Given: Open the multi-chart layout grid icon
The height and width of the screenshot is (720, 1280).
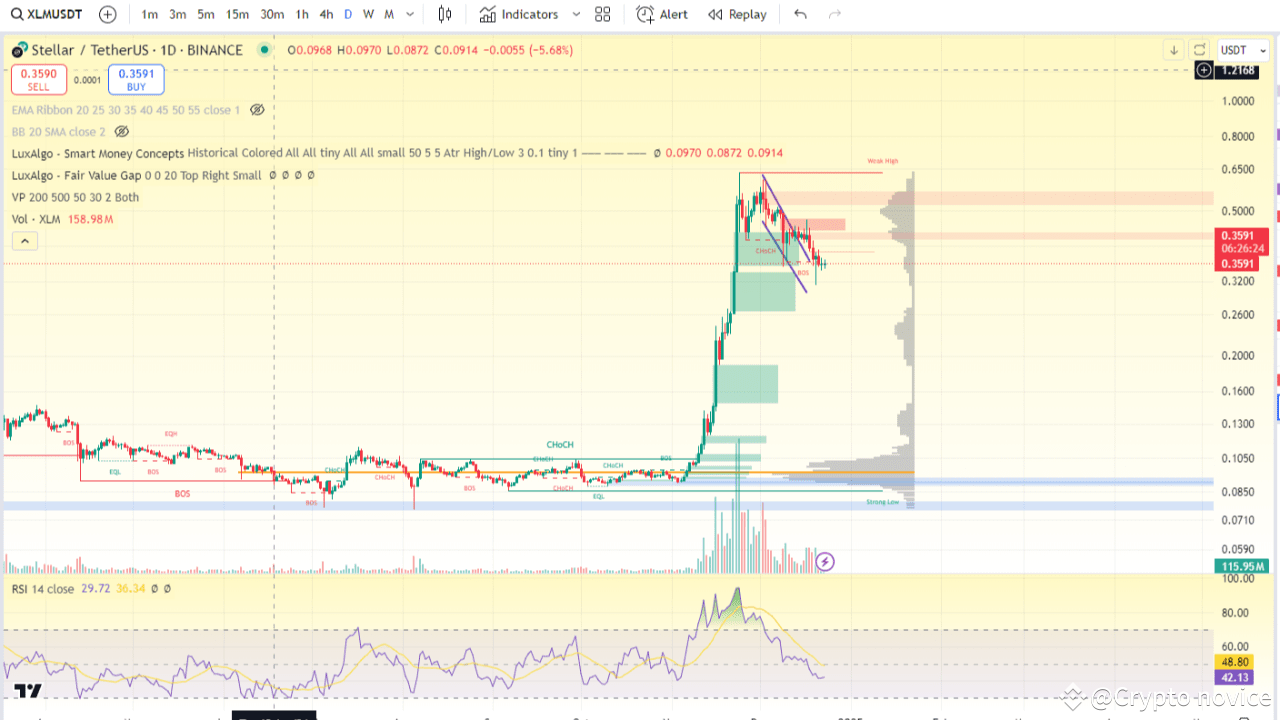Looking at the screenshot, I should pyautogui.click(x=602, y=14).
